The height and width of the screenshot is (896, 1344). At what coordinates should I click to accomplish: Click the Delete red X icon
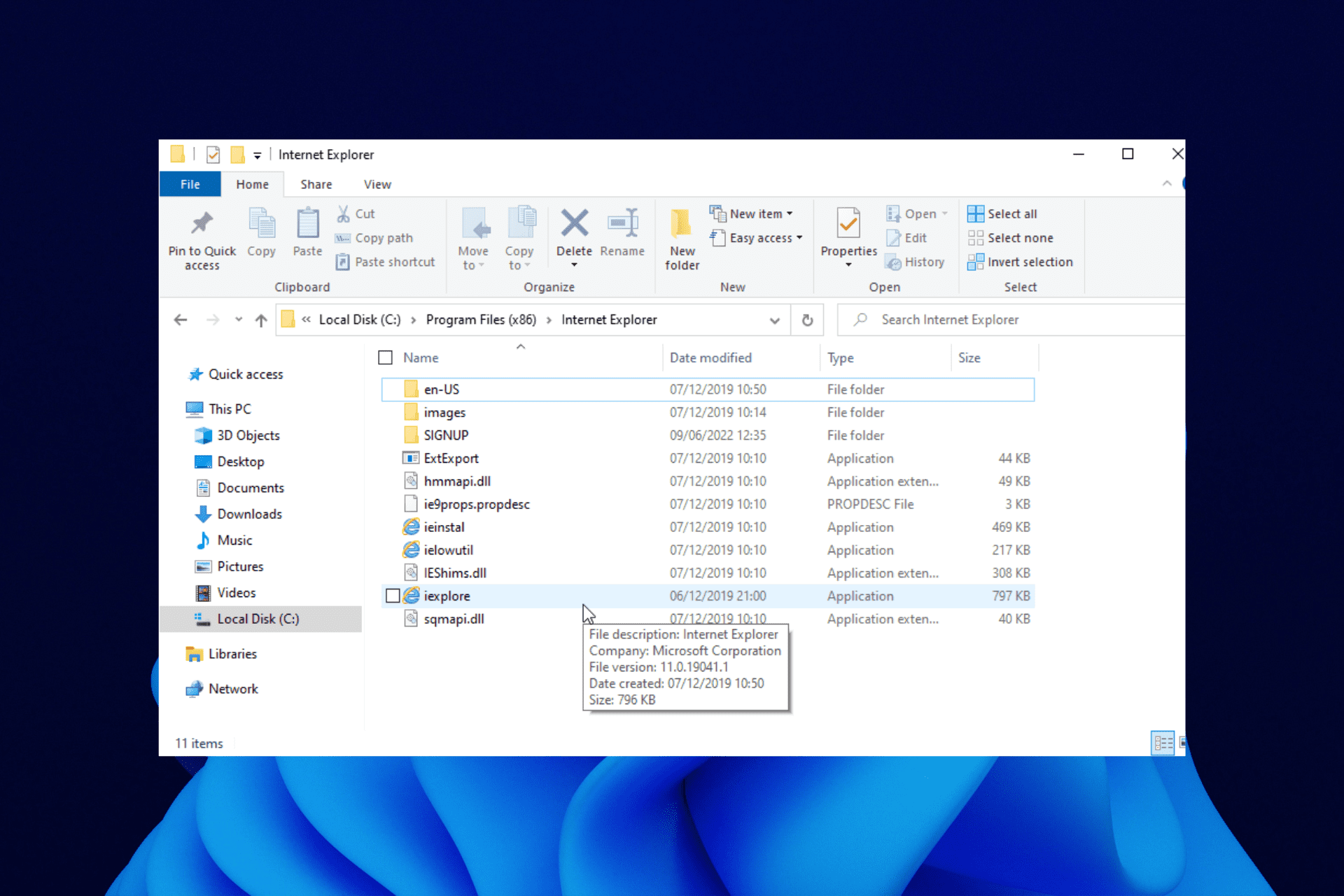pos(574,224)
